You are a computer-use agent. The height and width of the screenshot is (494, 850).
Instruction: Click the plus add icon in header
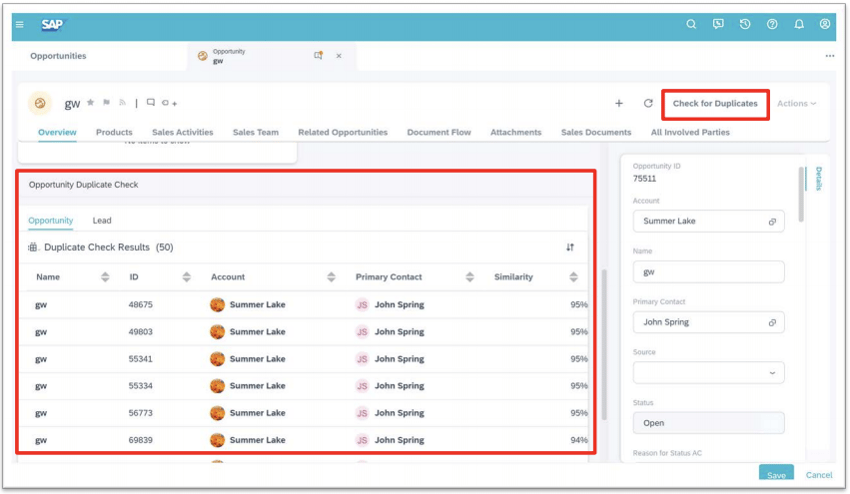click(x=619, y=103)
